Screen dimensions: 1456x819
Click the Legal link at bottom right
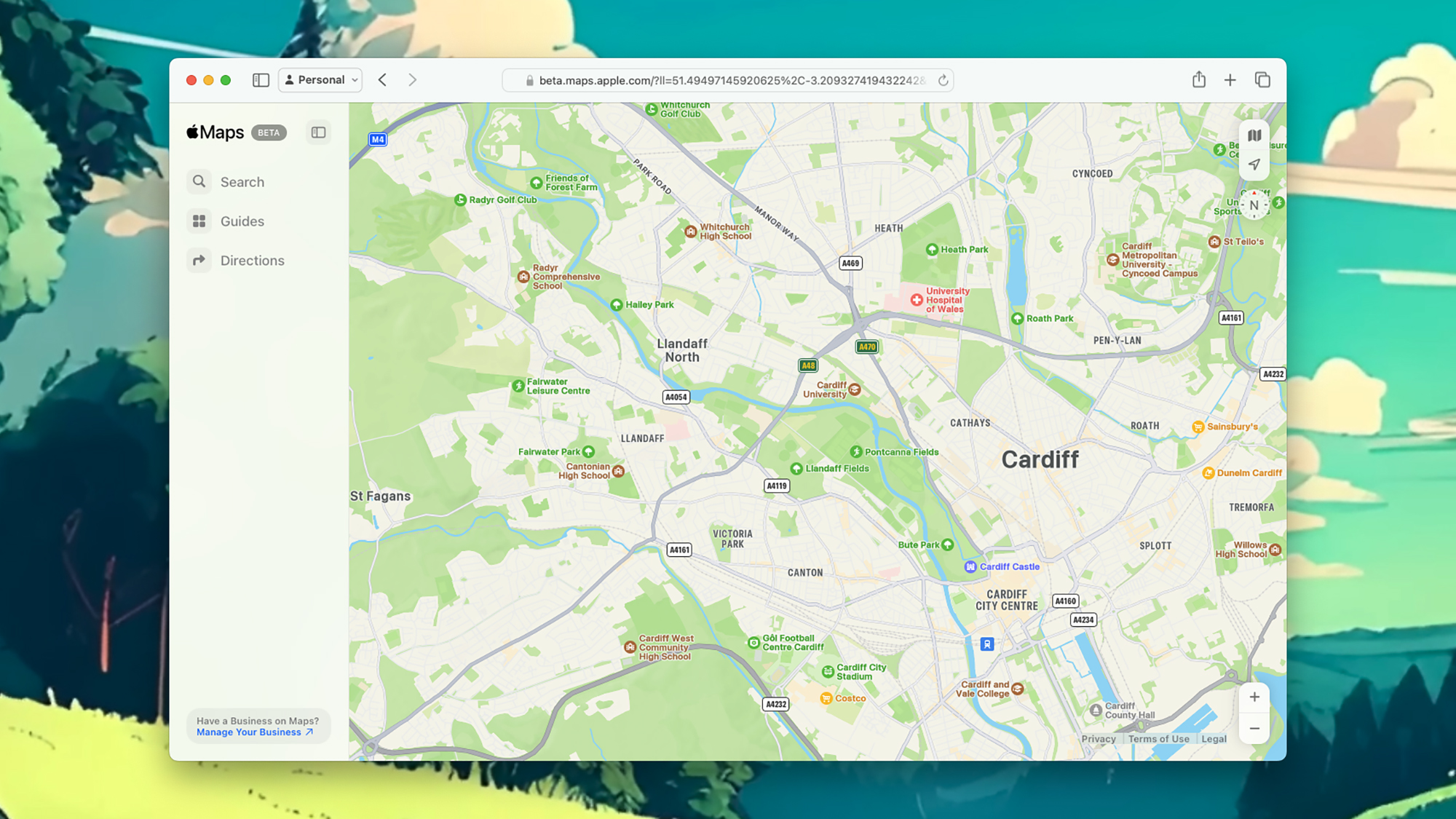[1214, 738]
